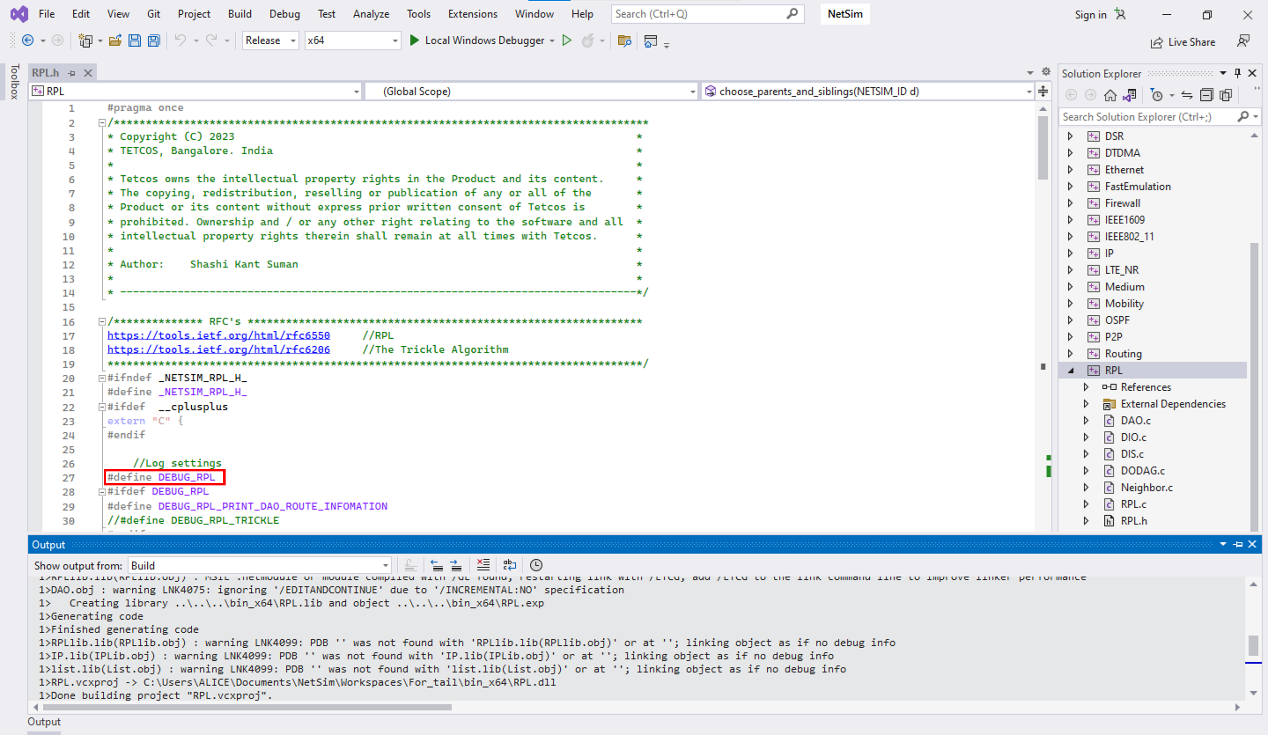Click Collapse All in Solution Explorer
Viewport: 1268px width, 735px height.
click(1206, 95)
